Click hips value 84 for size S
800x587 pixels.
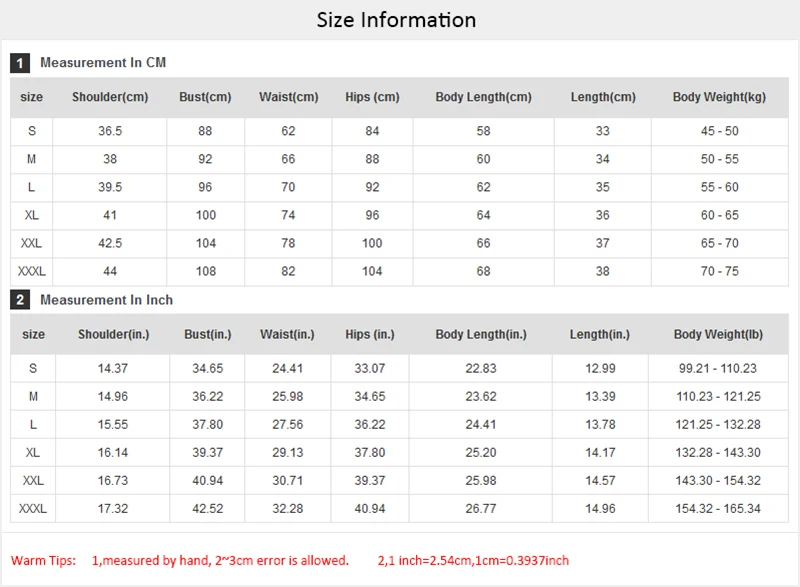372,131
